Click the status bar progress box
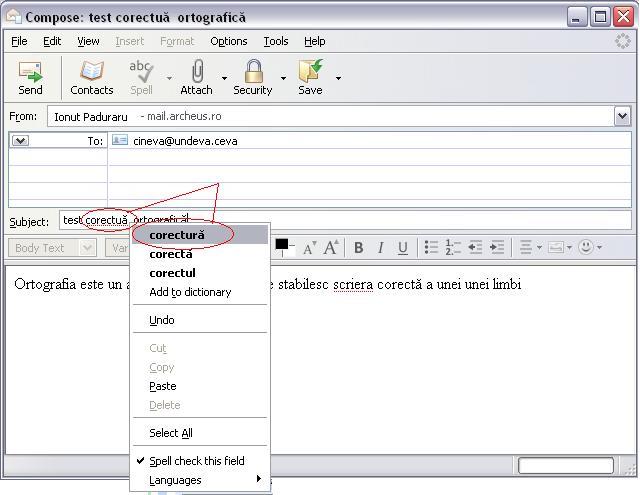The height and width of the screenshot is (495, 640). pos(566,465)
